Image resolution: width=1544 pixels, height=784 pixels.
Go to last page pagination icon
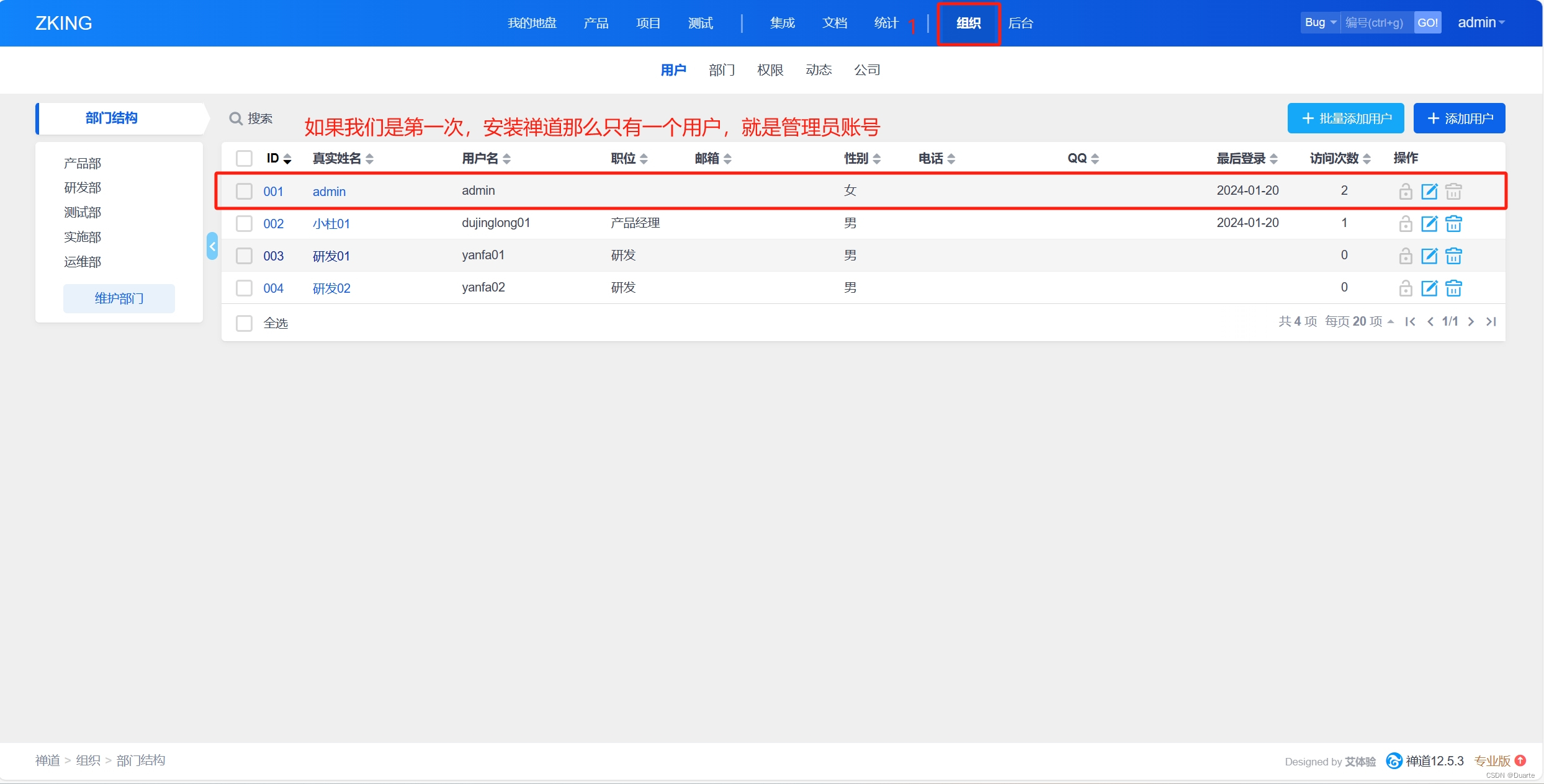(1491, 321)
